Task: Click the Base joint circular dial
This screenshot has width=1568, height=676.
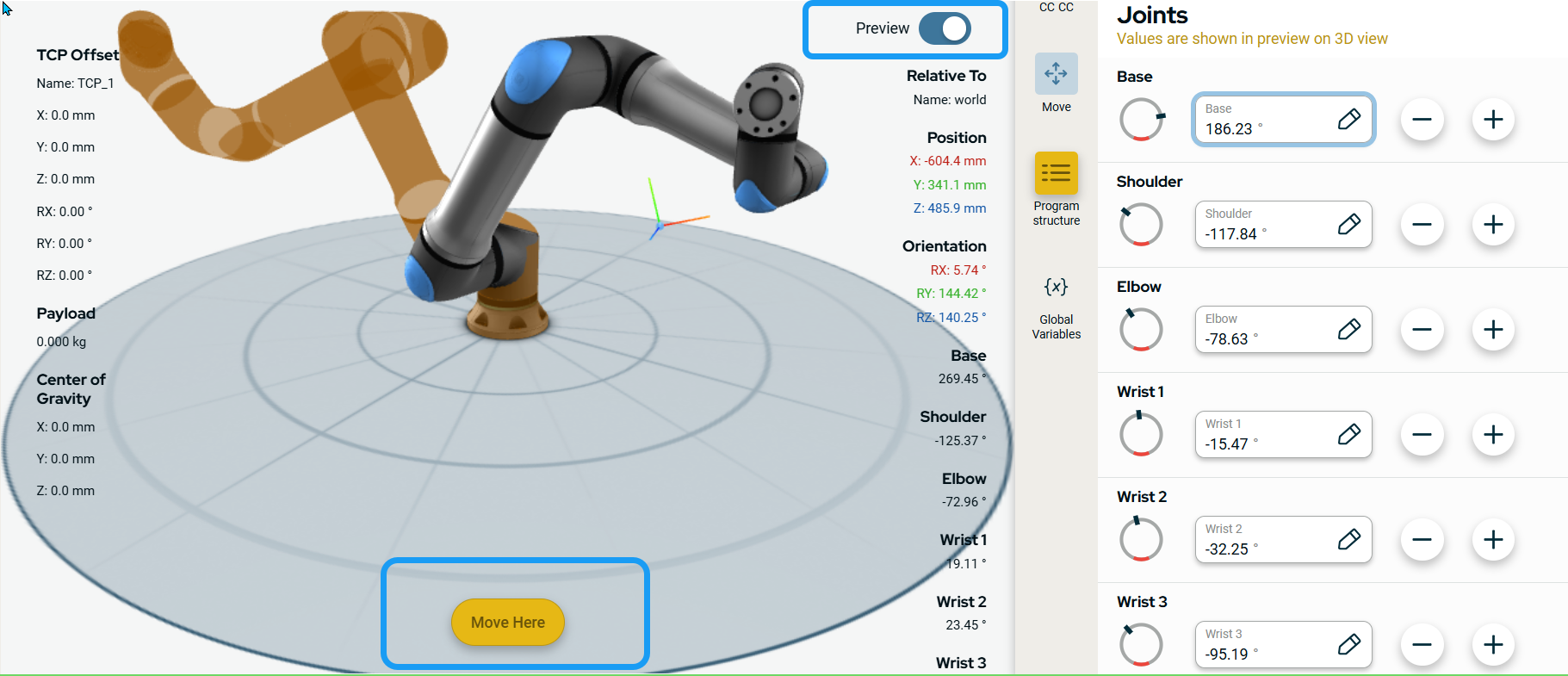Action: pos(1141,120)
